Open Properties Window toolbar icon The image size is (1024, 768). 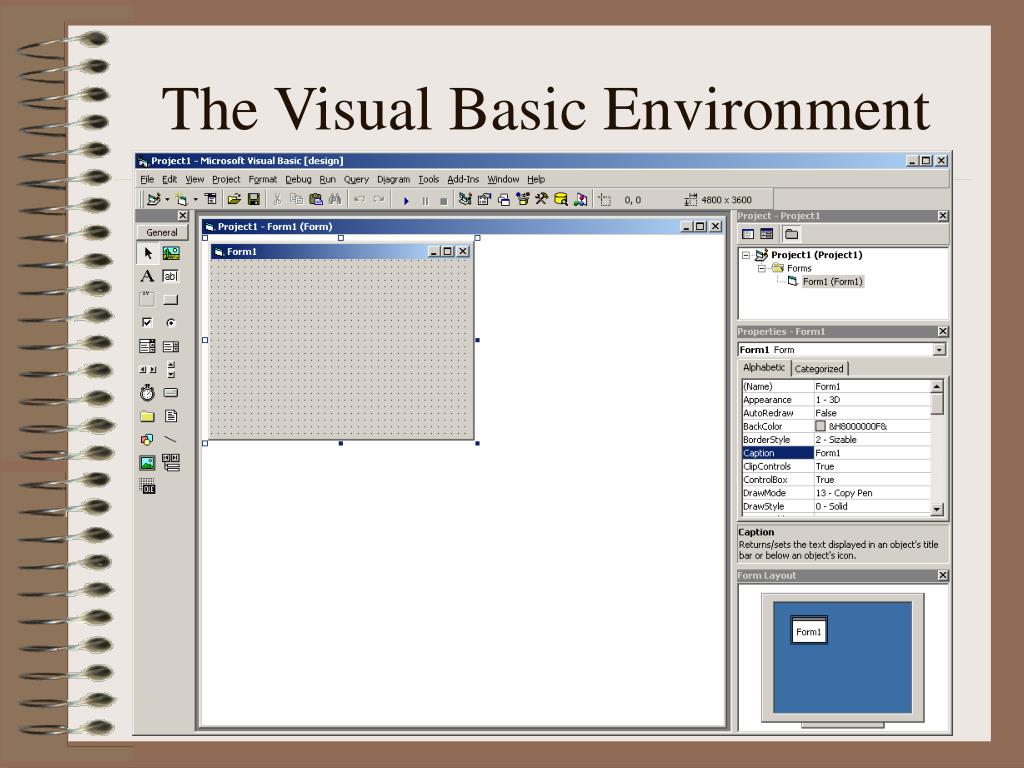click(x=485, y=200)
